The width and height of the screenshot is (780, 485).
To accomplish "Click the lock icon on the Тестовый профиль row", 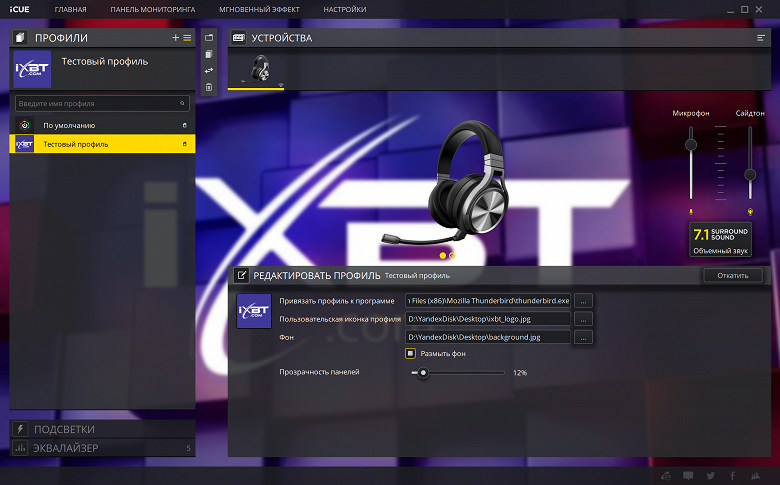I will tap(185, 144).
